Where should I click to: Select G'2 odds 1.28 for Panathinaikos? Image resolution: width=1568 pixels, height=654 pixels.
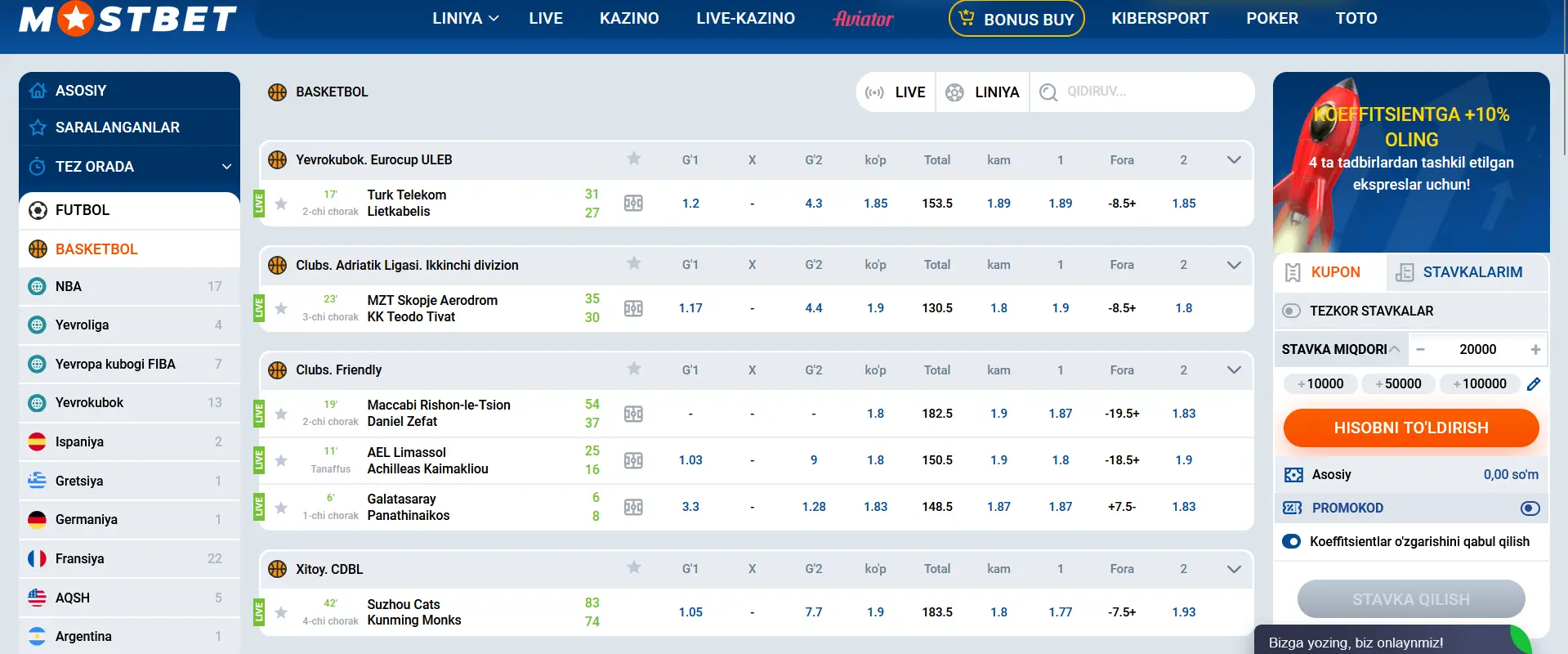(814, 507)
